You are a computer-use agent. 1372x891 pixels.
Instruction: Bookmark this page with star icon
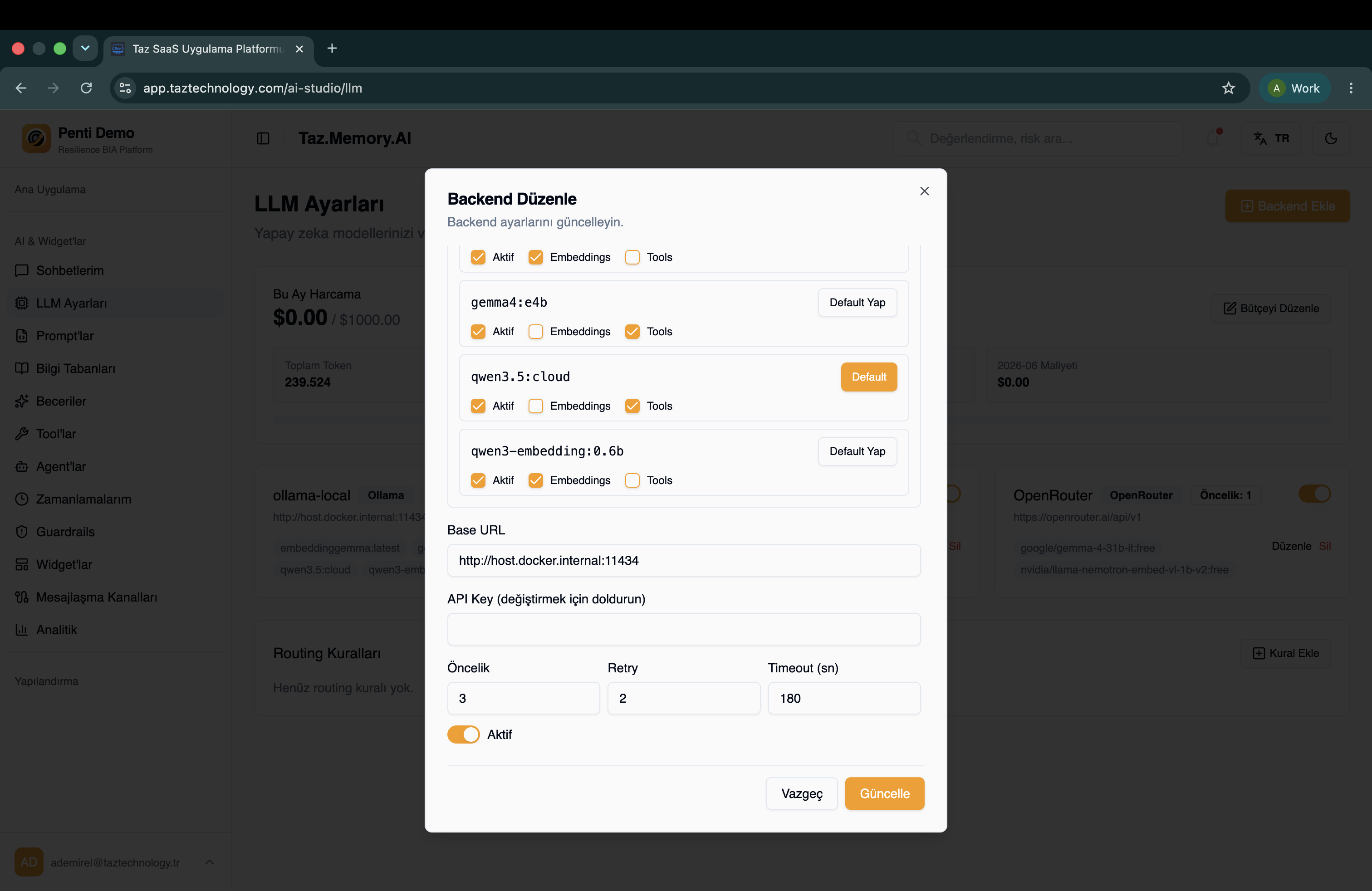(1228, 88)
